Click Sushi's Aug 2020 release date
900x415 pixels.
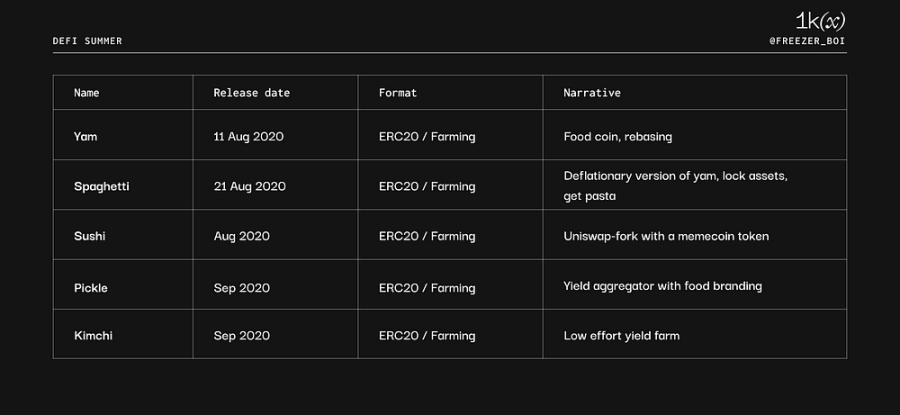pyautogui.click(x=242, y=236)
